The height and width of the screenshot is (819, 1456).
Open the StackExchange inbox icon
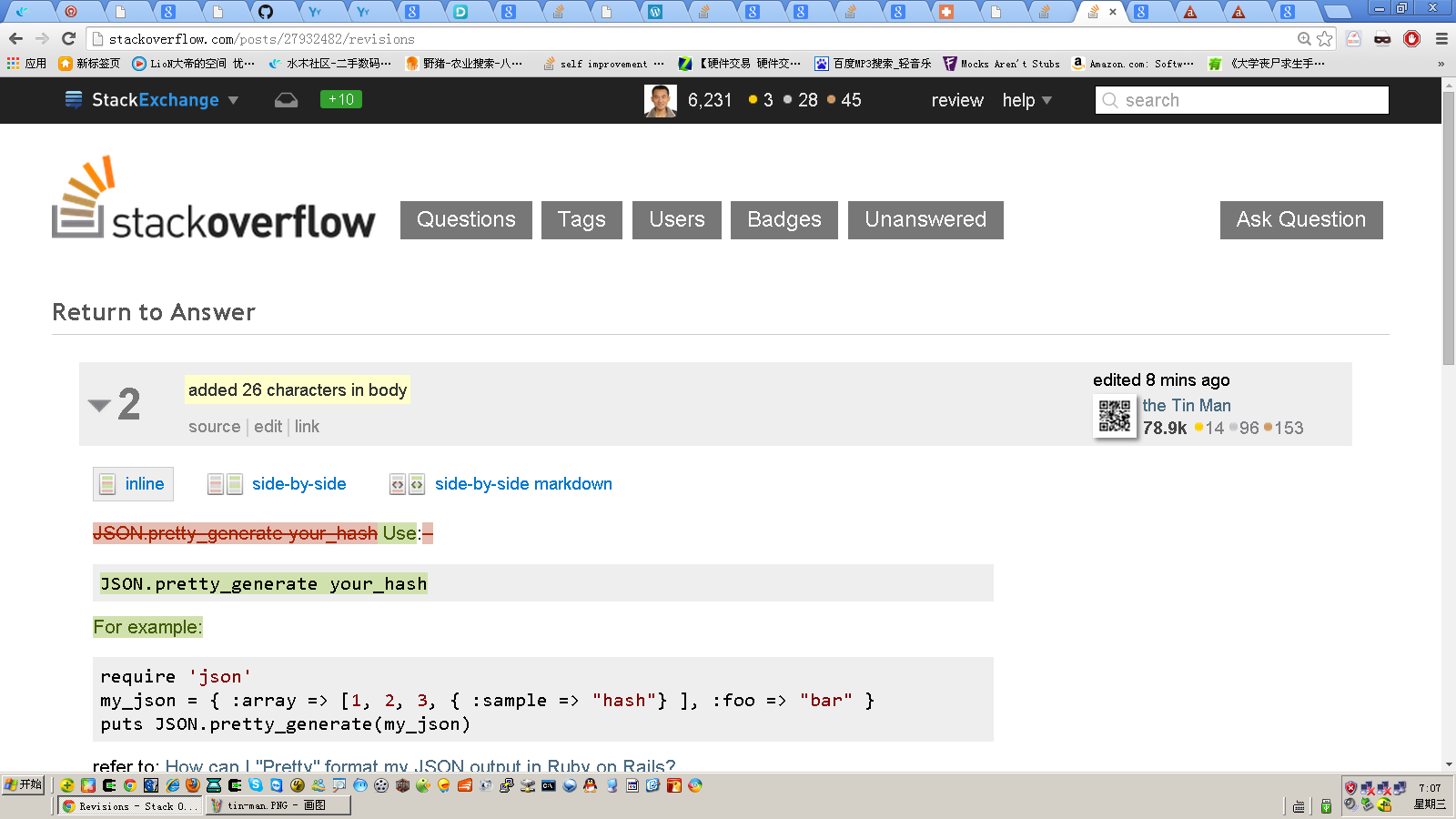[286, 100]
